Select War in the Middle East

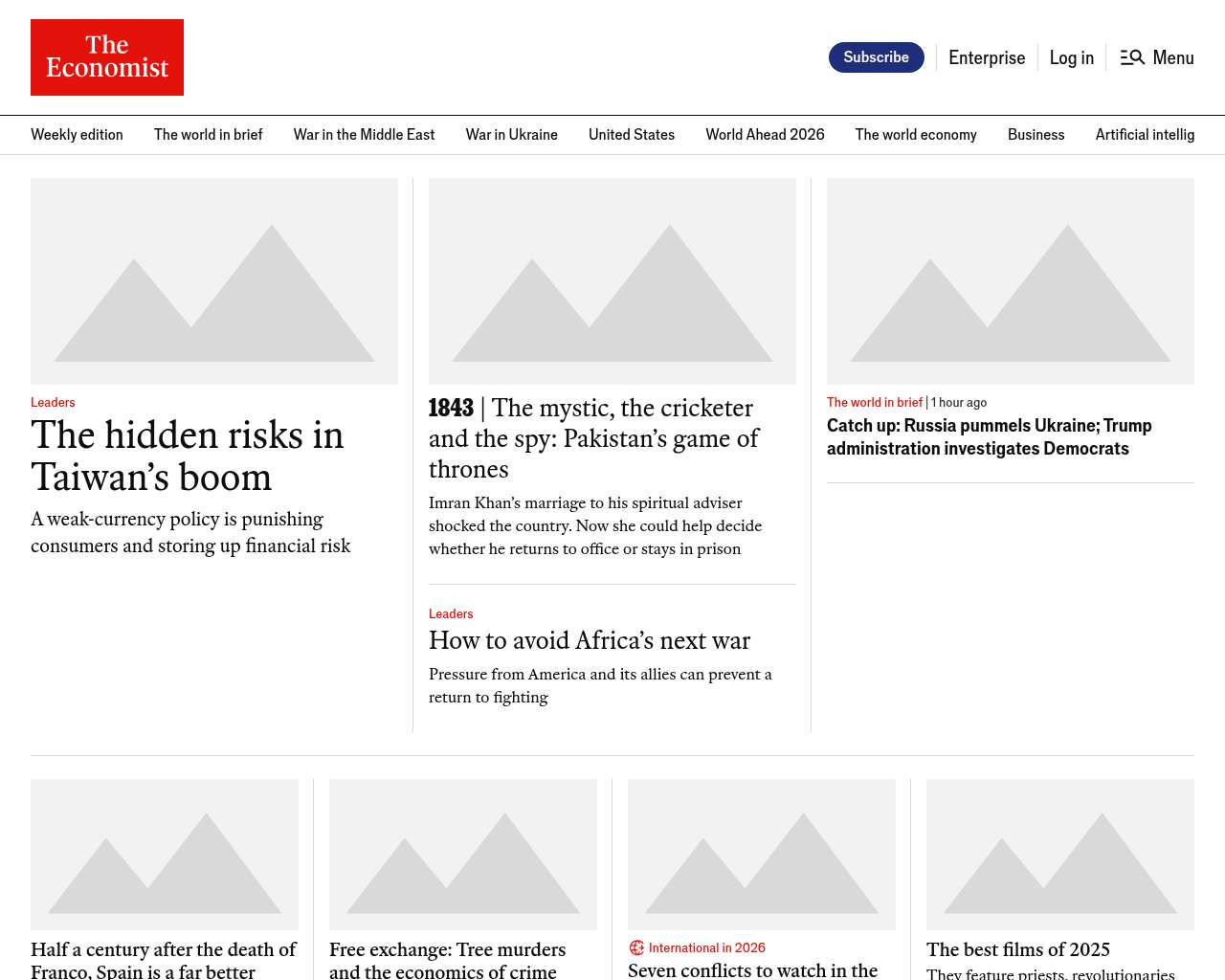coord(364,135)
